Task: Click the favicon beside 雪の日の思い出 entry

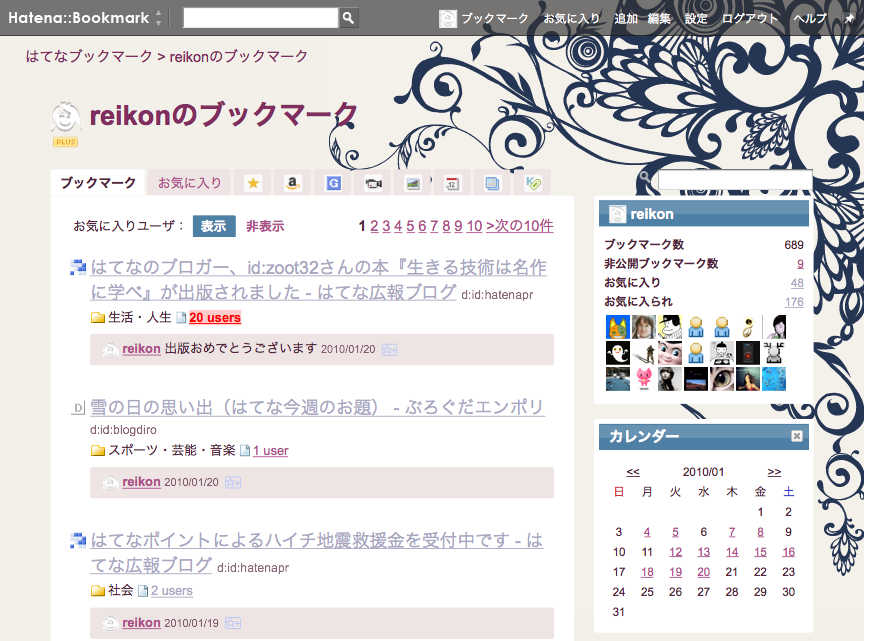Action: point(78,408)
